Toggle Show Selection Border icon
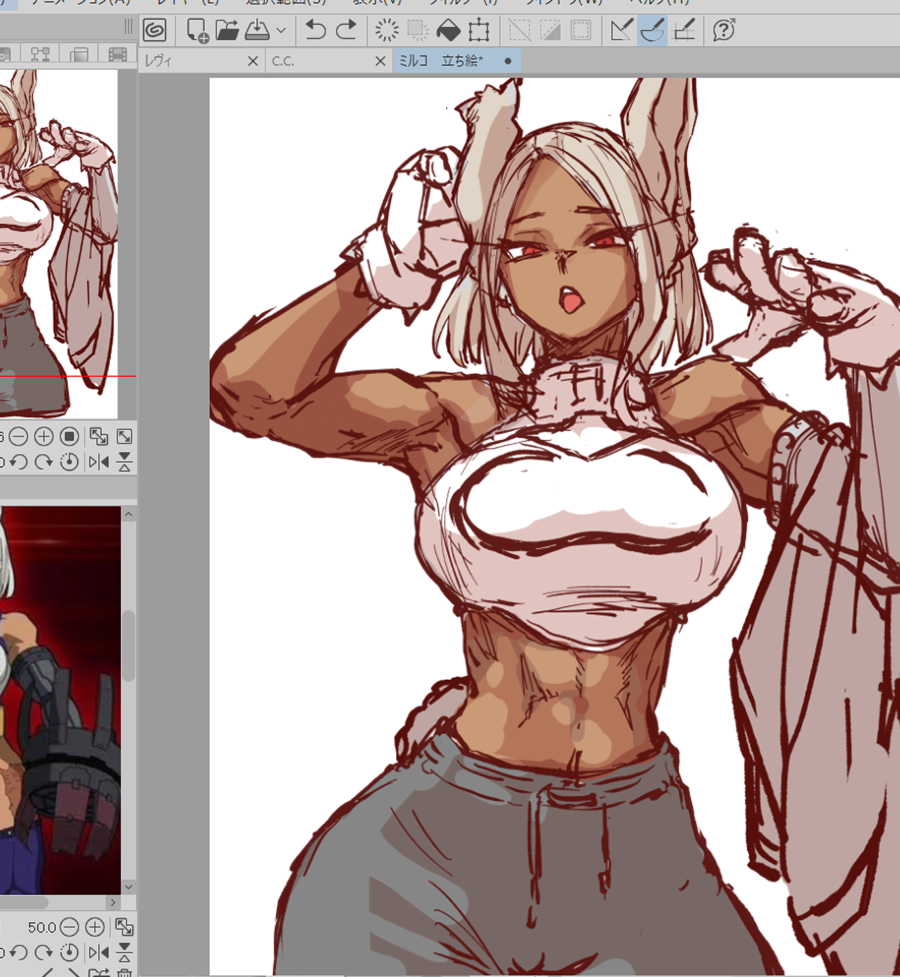Viewport: 900px width, 977px height. tap(581, 30)
